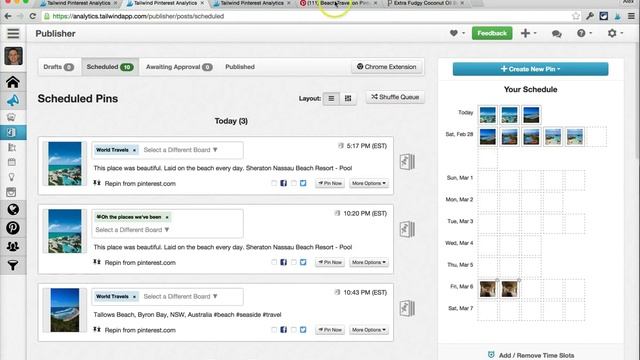The width and height of the screenshot is (640, 360).
Task: Click Pin Now on the 10:43 PM pin
Action: (x=330, y=330)
